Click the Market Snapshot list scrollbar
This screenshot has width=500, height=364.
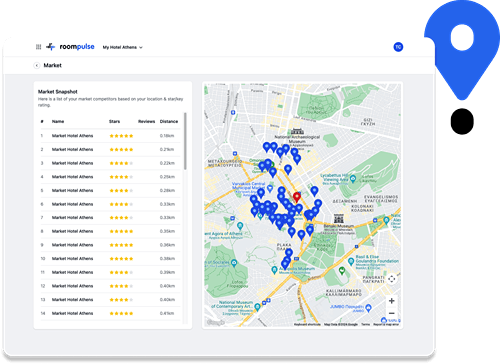tap(185, 141)
